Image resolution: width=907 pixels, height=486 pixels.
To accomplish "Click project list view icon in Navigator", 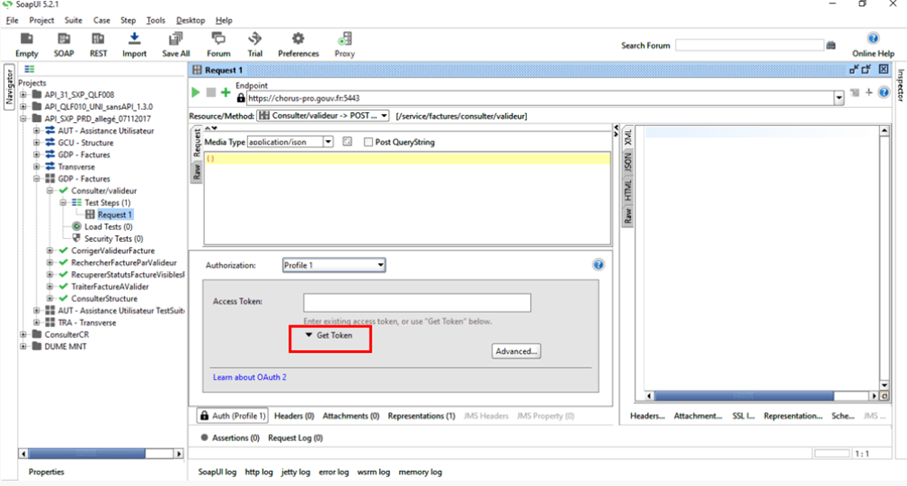I will pyautogui.click(x=29, y=69).
